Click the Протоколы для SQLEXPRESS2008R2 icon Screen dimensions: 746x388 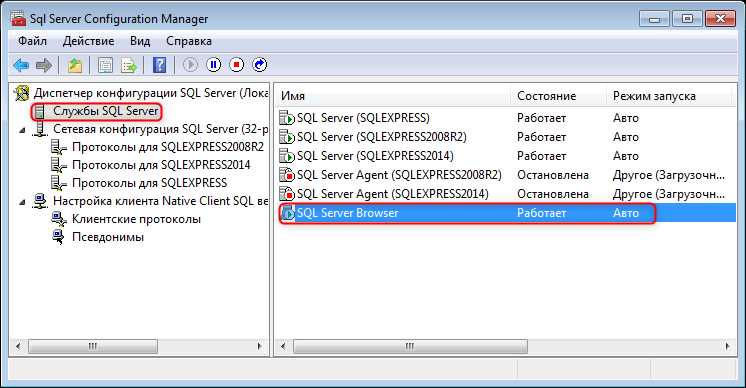click(x=59, y=147)
